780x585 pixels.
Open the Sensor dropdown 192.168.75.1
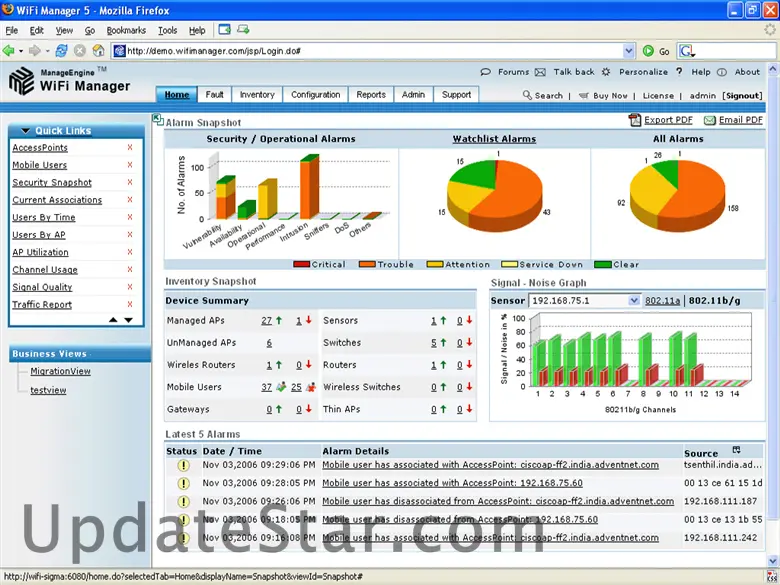tap(633, 300)
